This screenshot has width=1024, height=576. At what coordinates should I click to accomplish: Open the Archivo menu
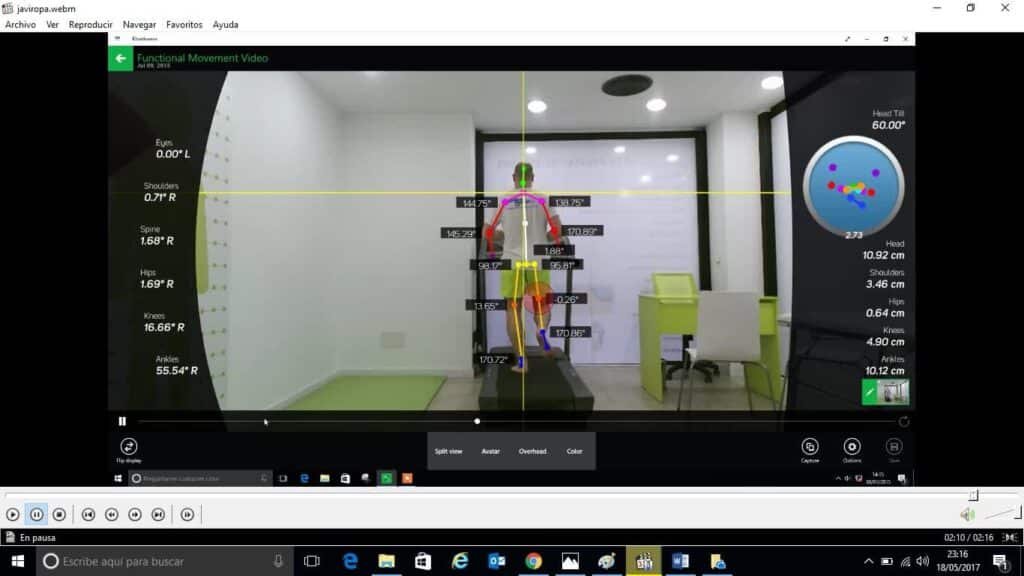point(20,24)
